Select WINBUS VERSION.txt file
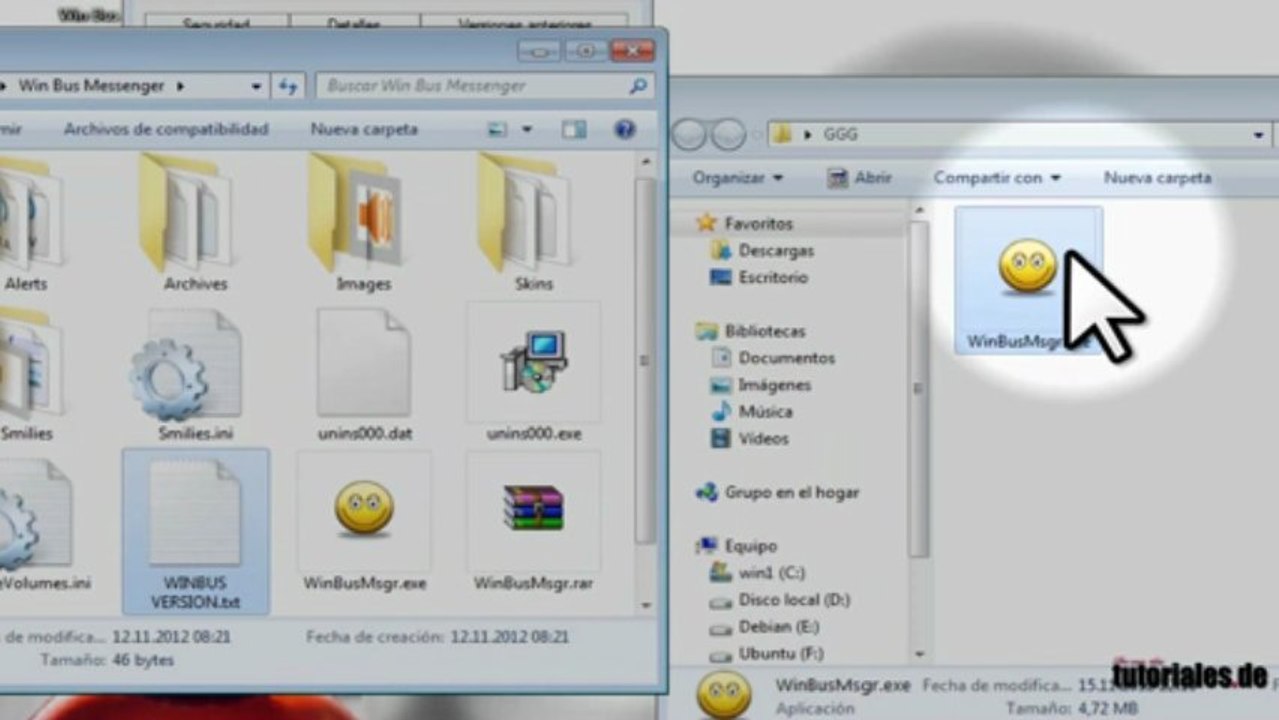 tap(195, 530)
